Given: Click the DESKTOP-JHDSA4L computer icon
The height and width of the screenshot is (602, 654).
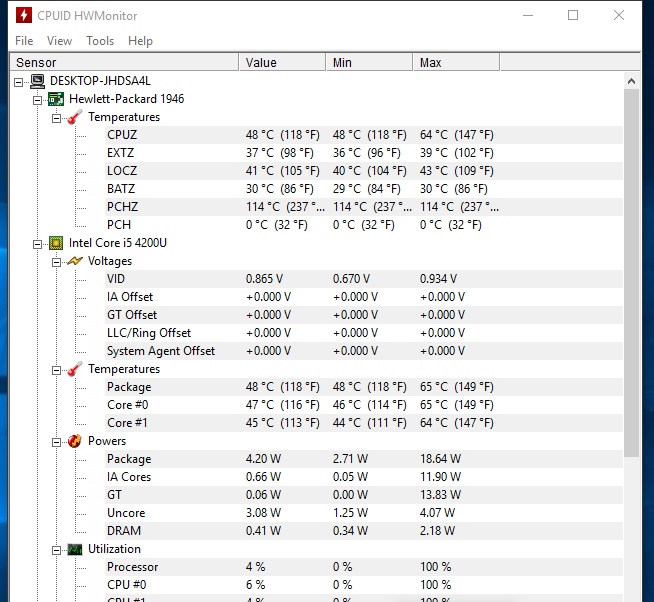Looking at the screenshot, I should pos(38,81).
